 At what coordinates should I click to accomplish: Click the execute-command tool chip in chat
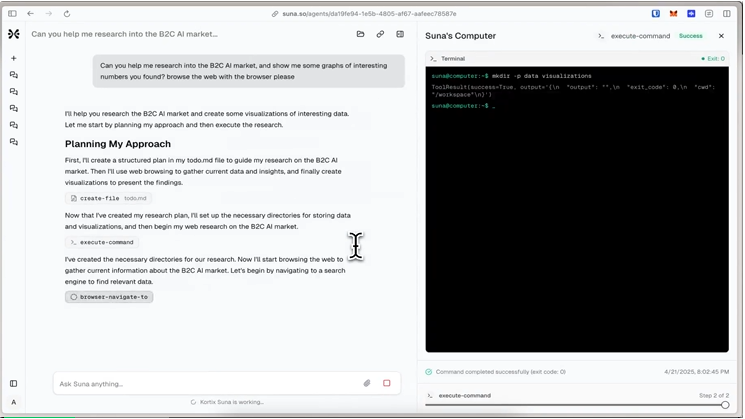102,242
